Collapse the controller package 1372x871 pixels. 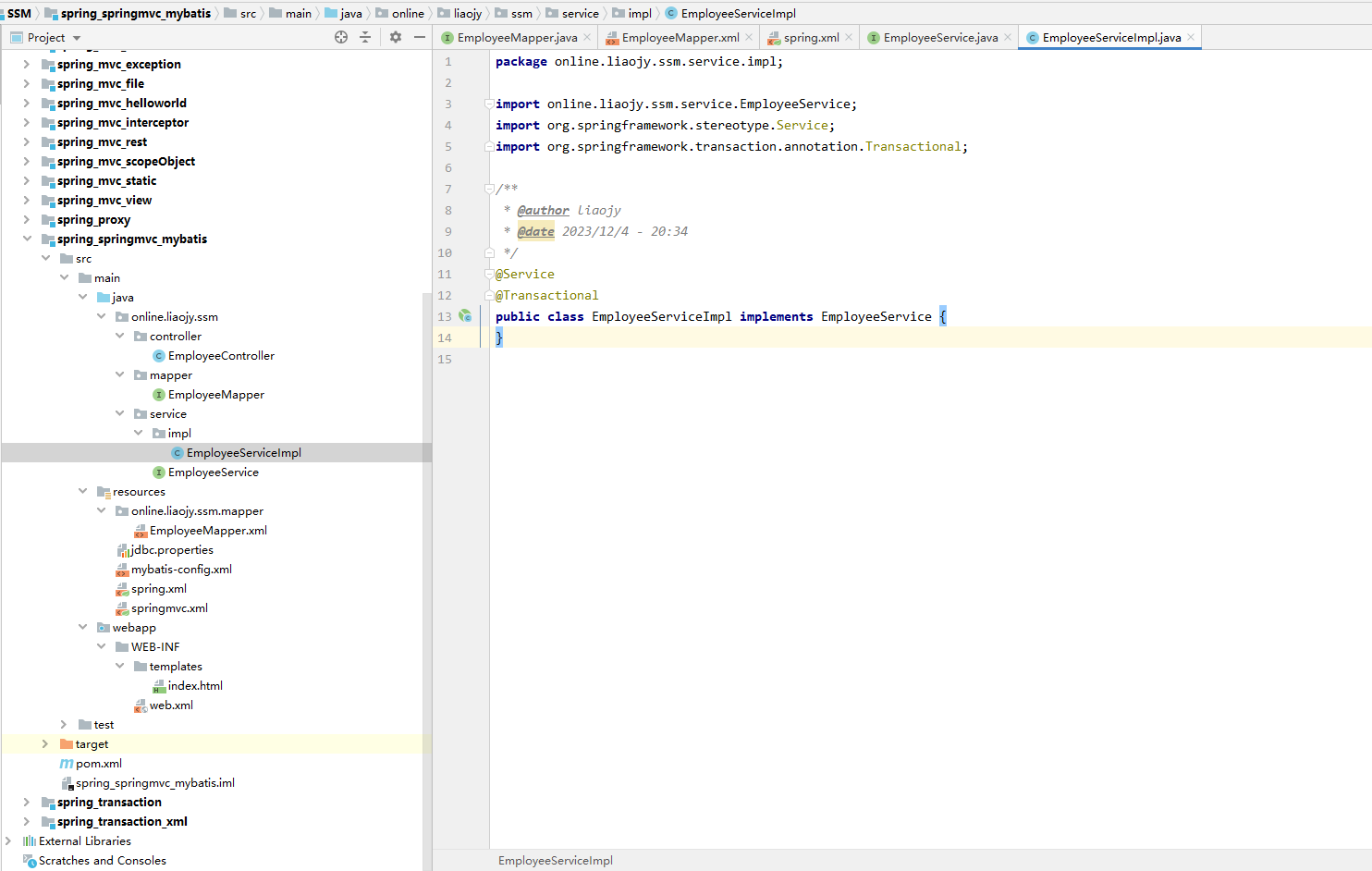119,336
